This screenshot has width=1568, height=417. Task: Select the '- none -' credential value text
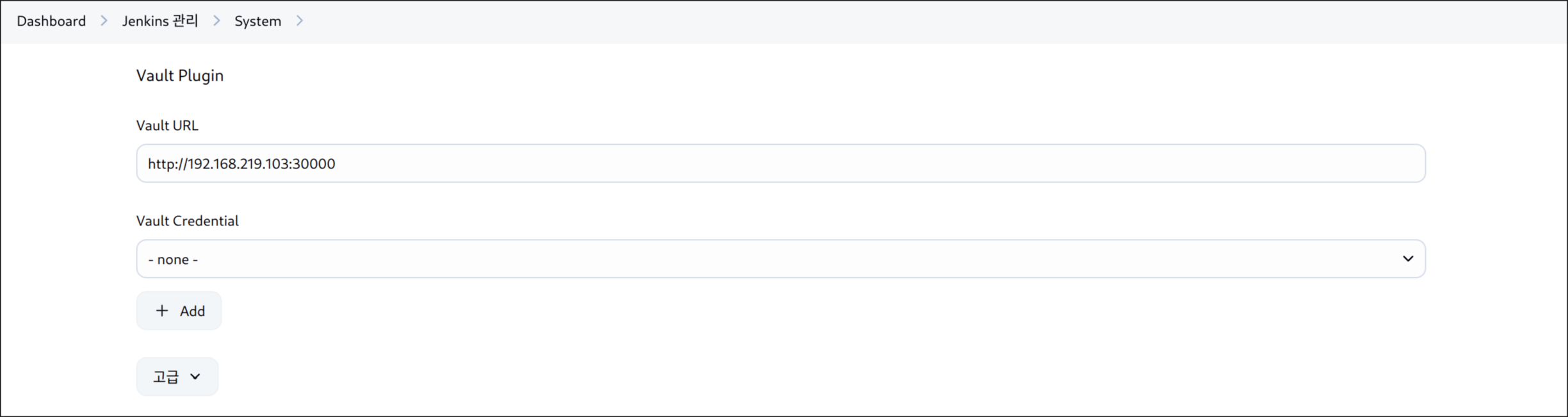click(173, 259)
